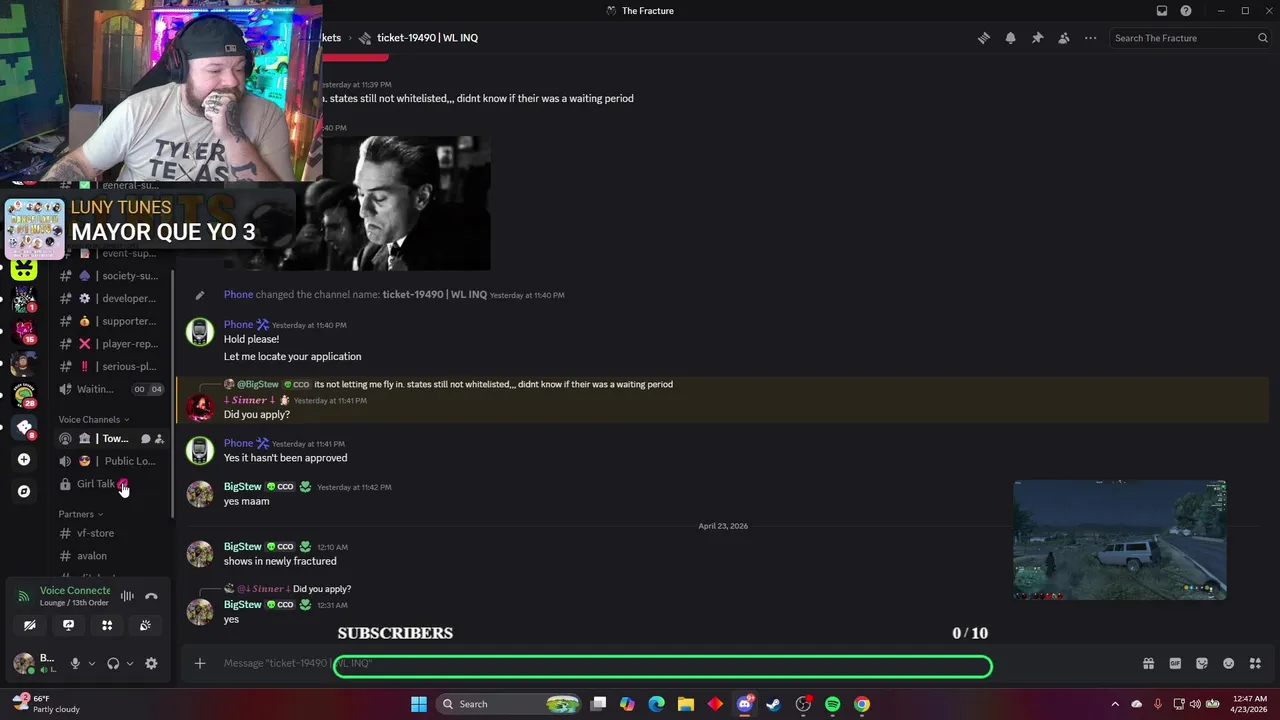Image resolution: width=1280 pixels, height=720 pixels.
Task: Click the plus attachment button
Action: [200, 663]
